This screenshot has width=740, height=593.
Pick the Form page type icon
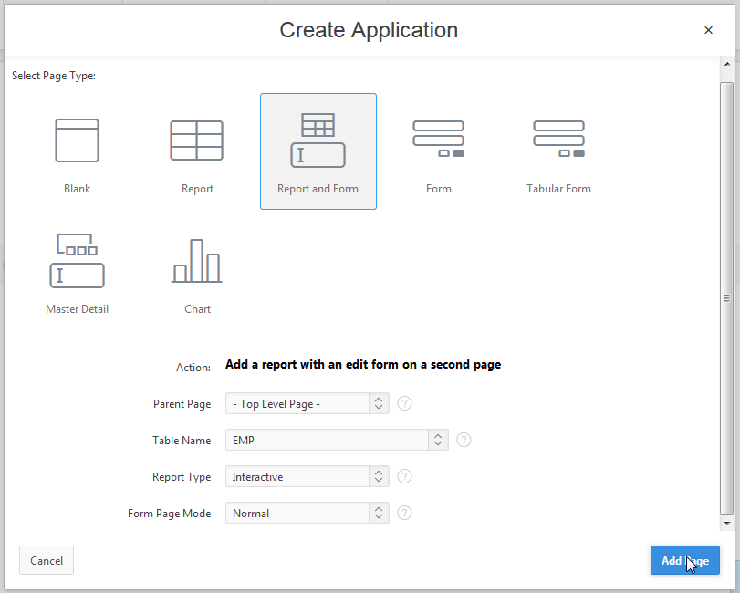tap(438, 139)
